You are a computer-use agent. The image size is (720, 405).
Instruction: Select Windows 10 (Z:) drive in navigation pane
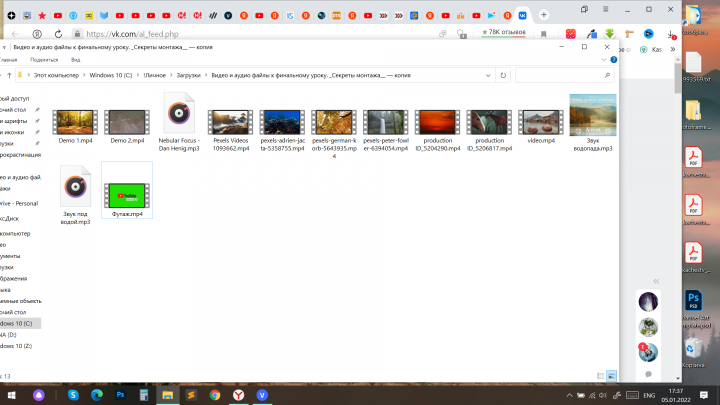[x=17, y=346]
